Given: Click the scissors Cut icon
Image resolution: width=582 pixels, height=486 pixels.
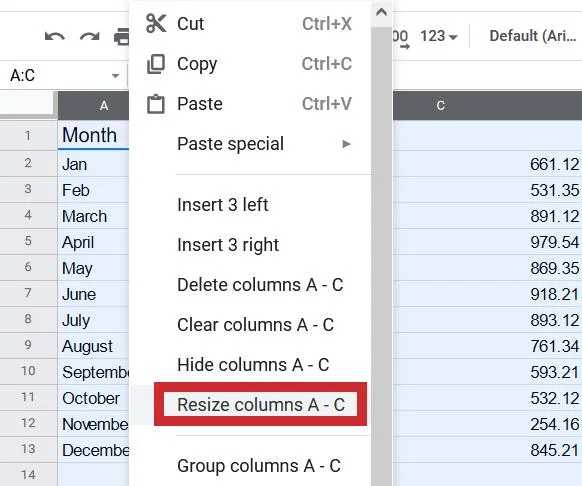Looking at the screenshot, I should tap(156, 23).
